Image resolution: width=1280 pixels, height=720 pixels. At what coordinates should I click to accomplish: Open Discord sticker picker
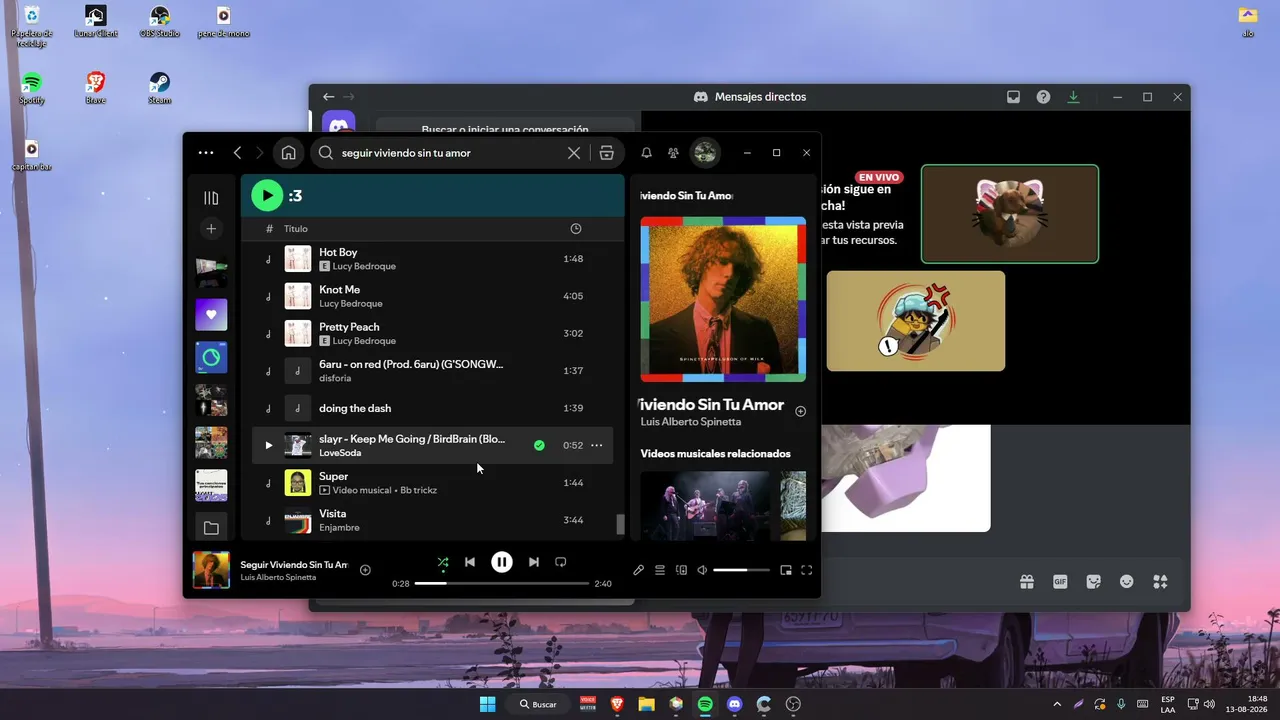(1093, 582)
